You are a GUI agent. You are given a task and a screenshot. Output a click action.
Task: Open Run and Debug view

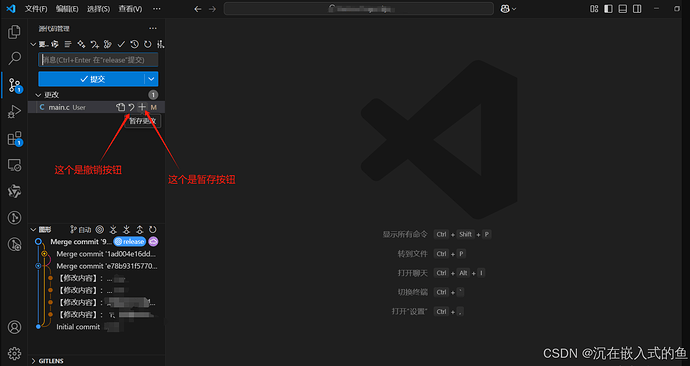(15, 112)
